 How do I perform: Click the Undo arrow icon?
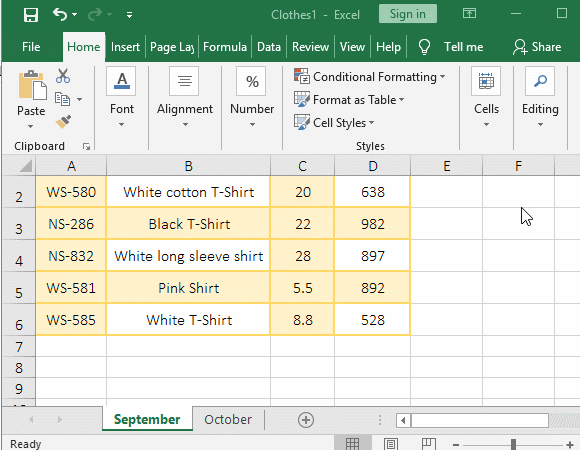click(60, 14)
